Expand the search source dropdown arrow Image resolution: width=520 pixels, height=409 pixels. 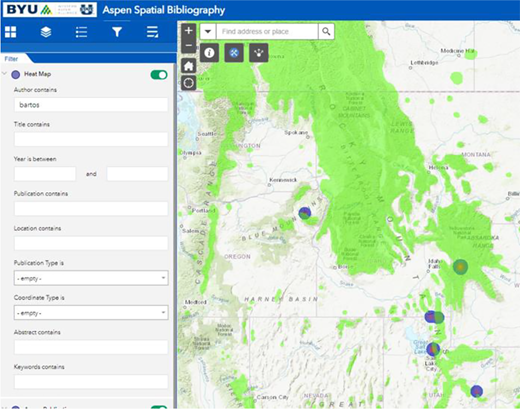pyautogui.click(x=208, y=32)
